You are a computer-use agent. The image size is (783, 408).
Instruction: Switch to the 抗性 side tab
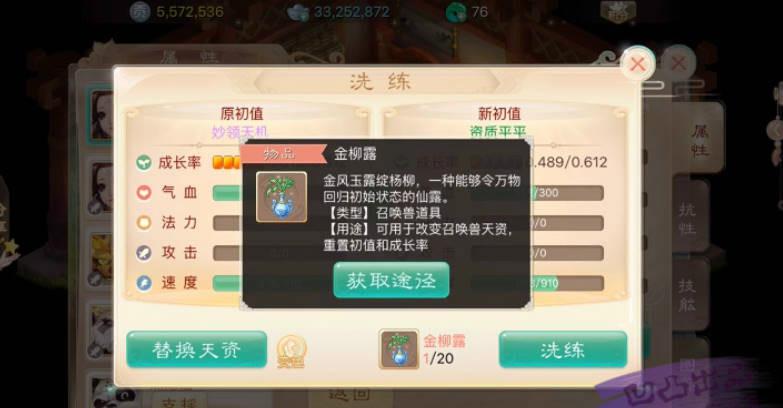point(687,218)
